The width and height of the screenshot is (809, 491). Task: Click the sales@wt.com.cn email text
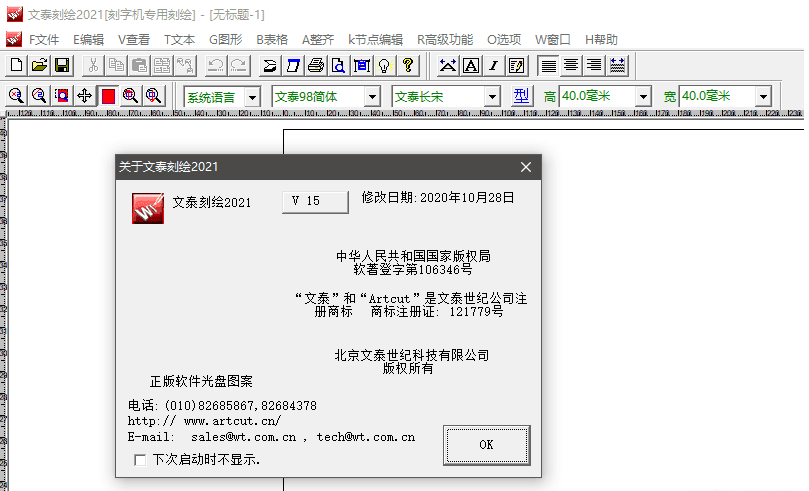pos(244,437)
